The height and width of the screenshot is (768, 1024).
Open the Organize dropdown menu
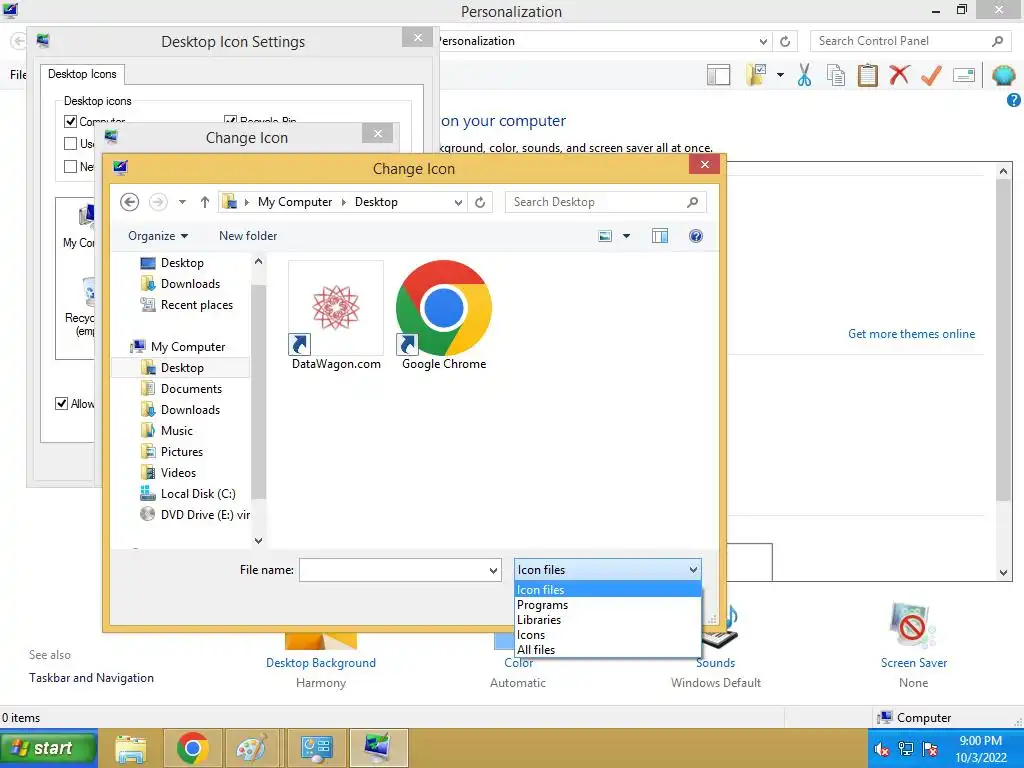coord(158,236)
